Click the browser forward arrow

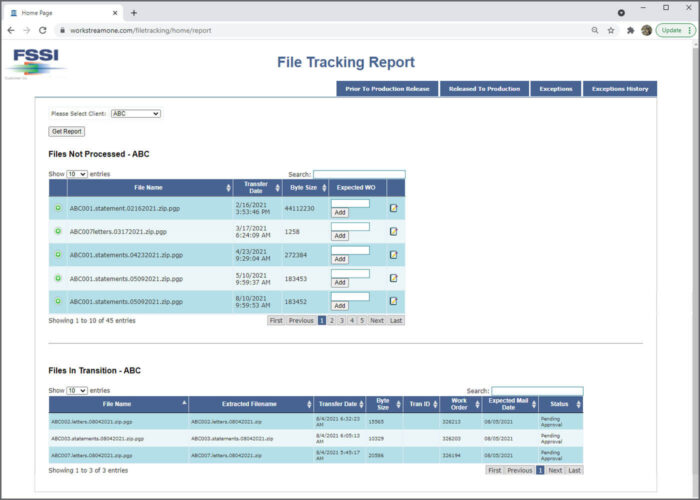coord(27,30)
